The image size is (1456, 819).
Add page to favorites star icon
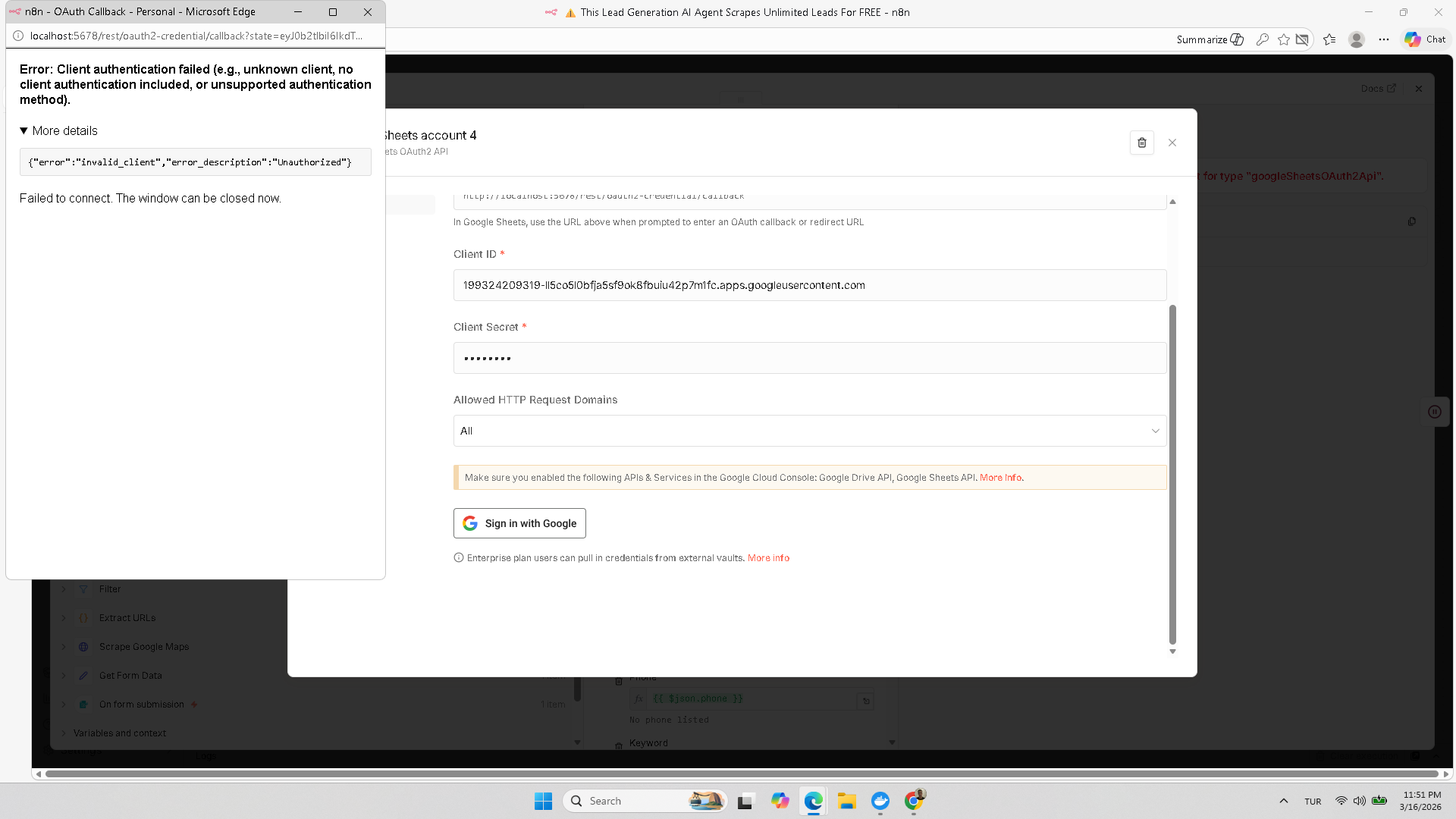click(x=1283, y=39)
